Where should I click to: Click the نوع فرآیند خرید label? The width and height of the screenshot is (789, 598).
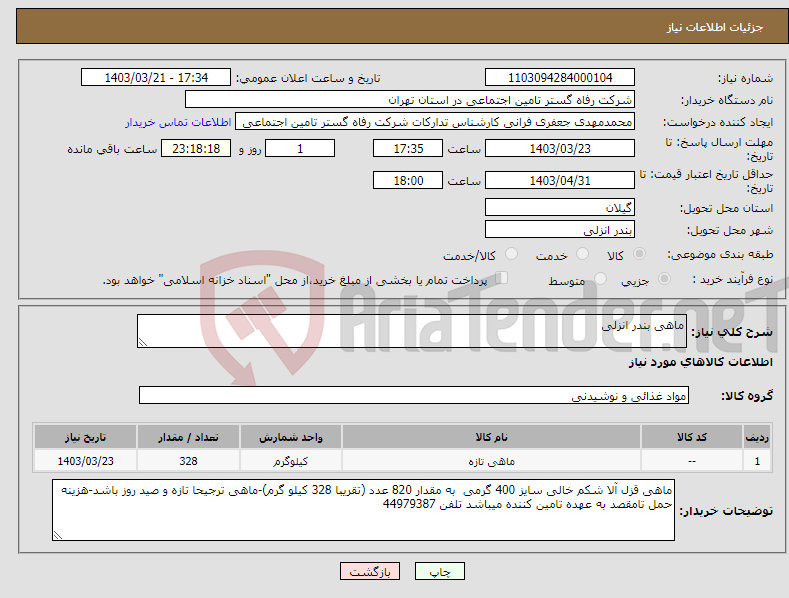733,279
